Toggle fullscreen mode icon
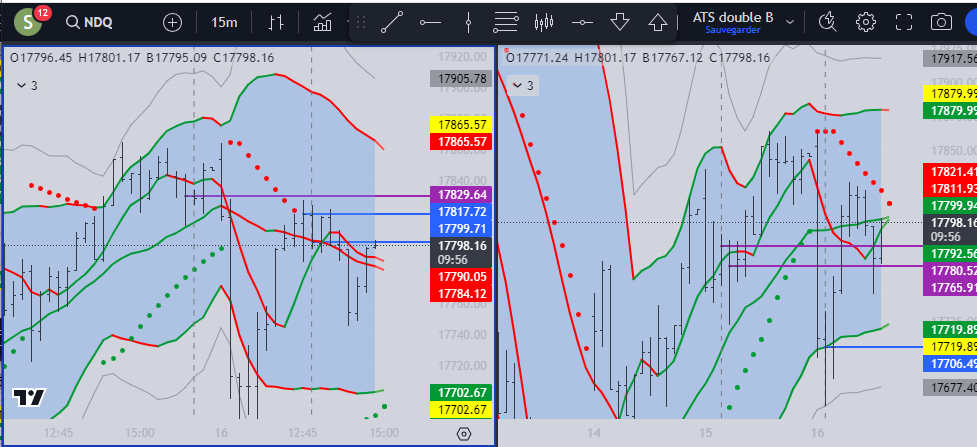 [903, 22]
